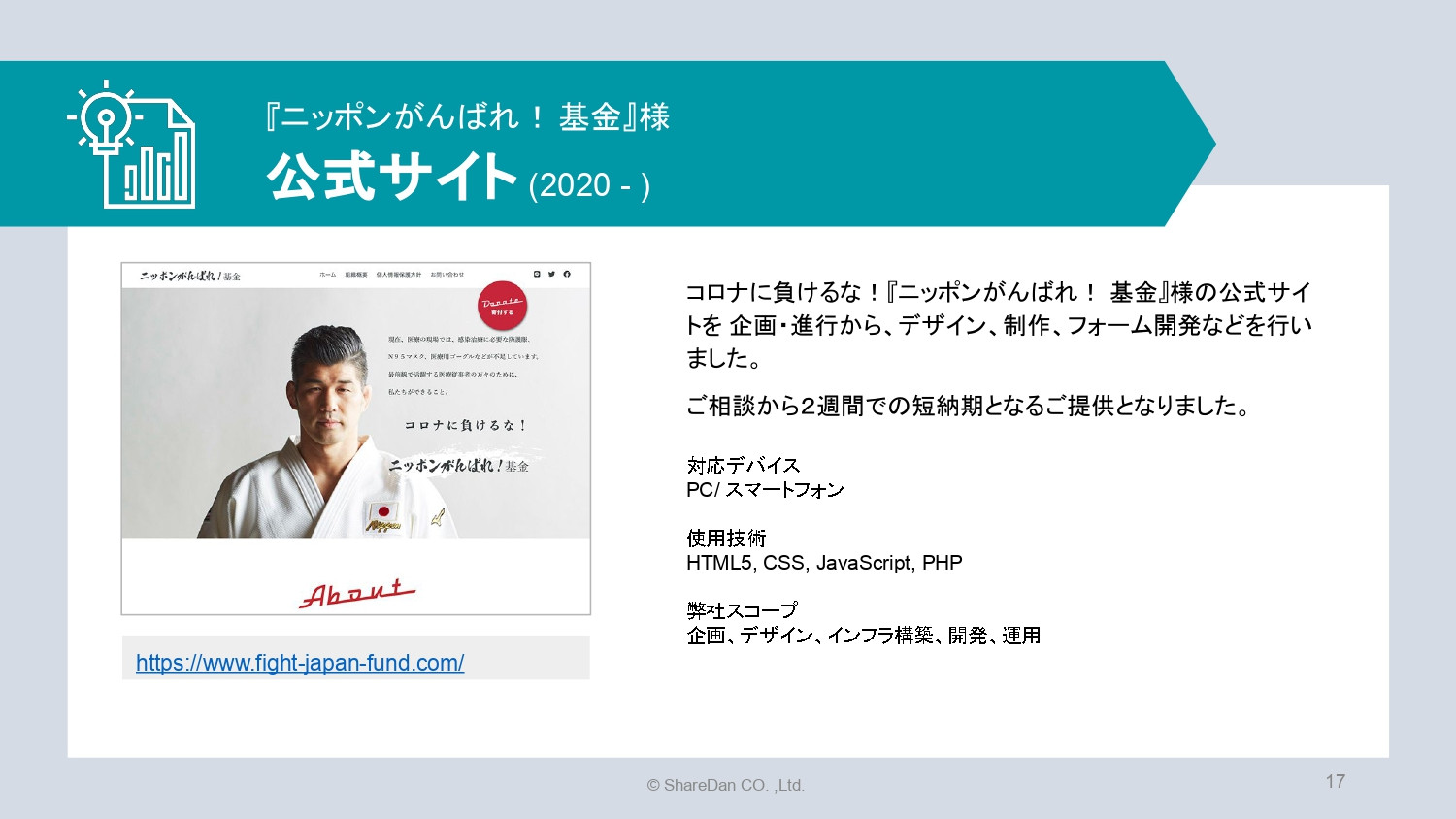This screenshot has height=819, width=1456.
Task: Click the website screenshot thumbnail
Action: 354,437
